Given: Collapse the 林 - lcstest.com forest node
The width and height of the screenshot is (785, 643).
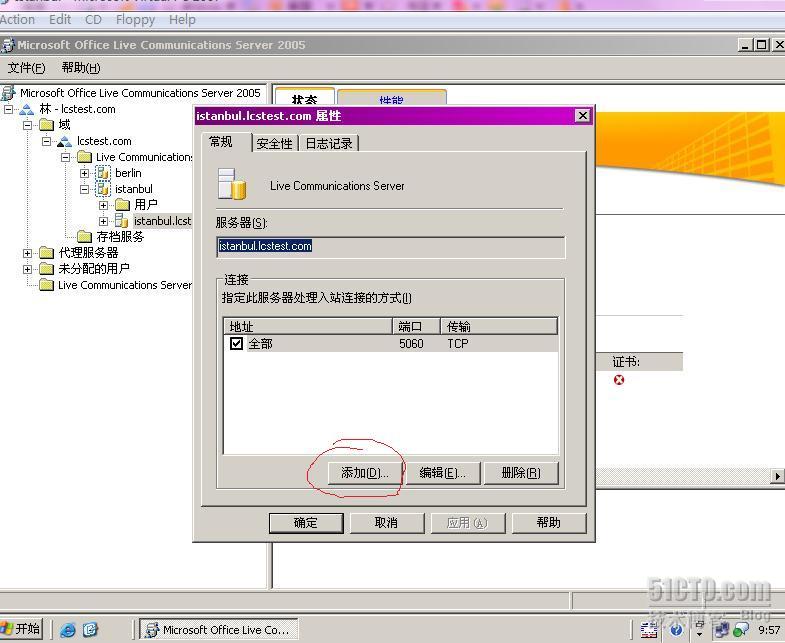Looking at the screenshot, I should tap(9, 109).
